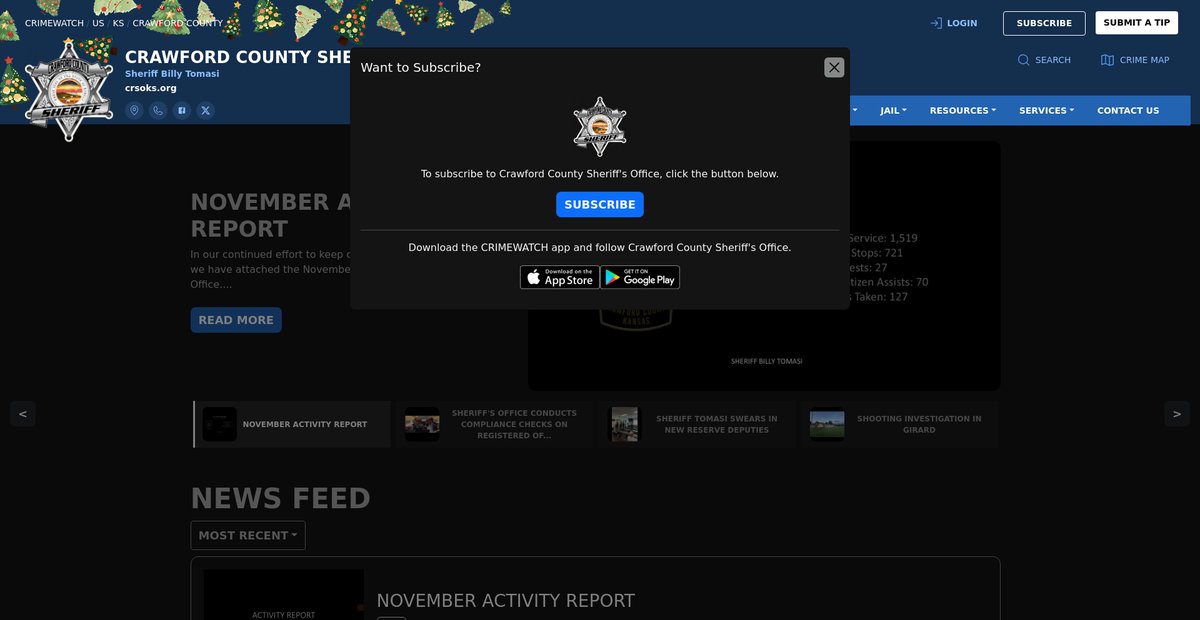Select Compliance Checks carousel item

[494, 424]
